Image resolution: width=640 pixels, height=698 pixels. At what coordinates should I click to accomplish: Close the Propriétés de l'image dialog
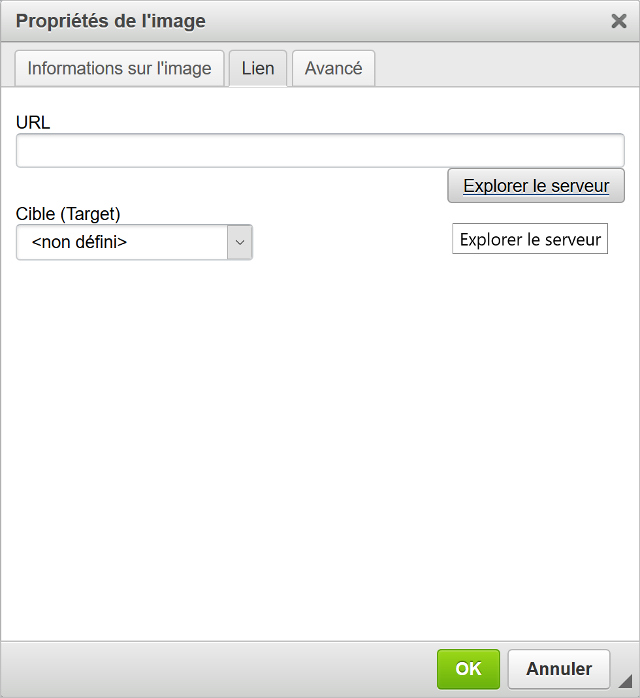pos(619,21)
